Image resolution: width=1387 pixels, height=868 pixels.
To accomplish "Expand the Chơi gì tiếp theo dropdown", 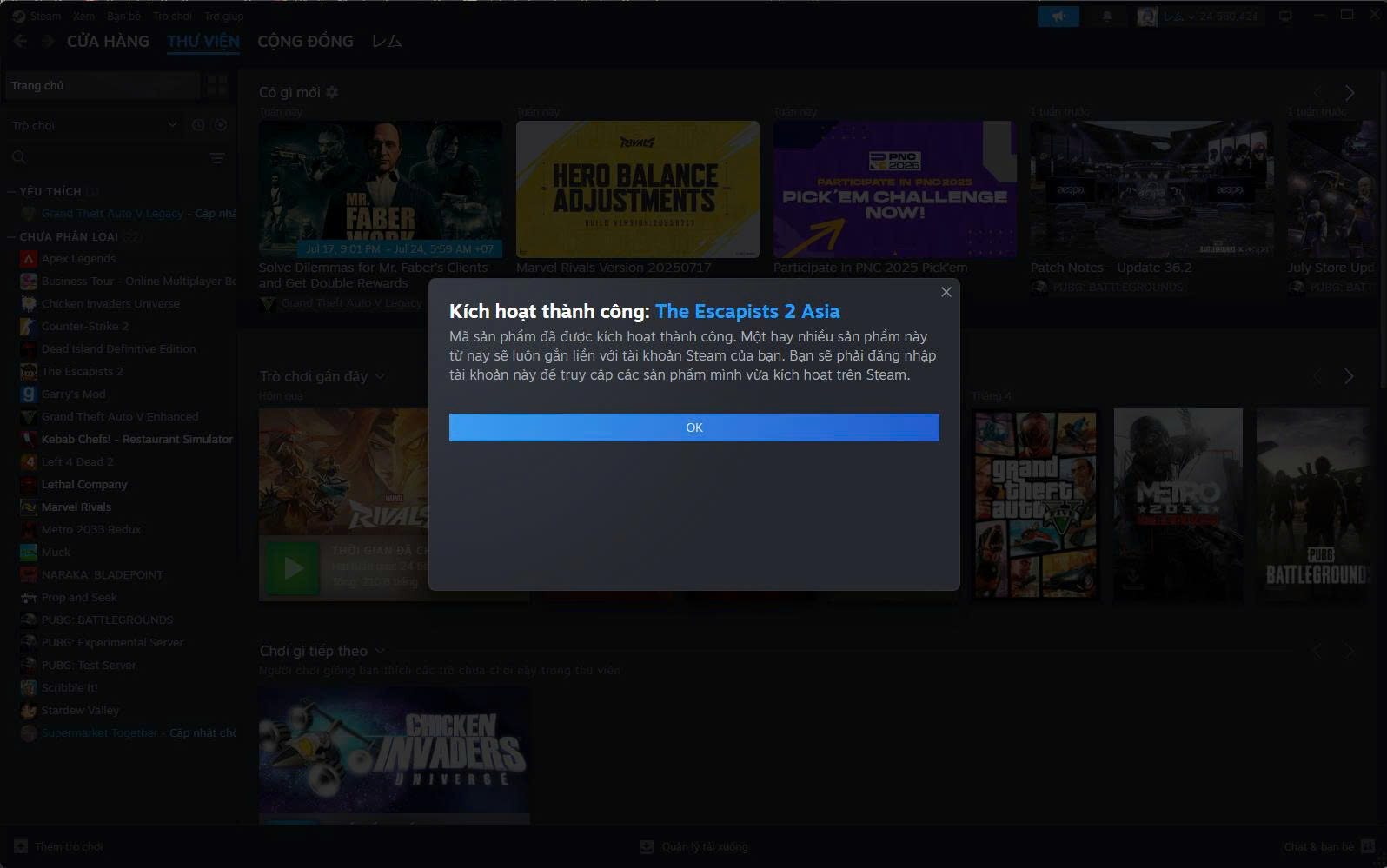I will [x=380, y=651].
